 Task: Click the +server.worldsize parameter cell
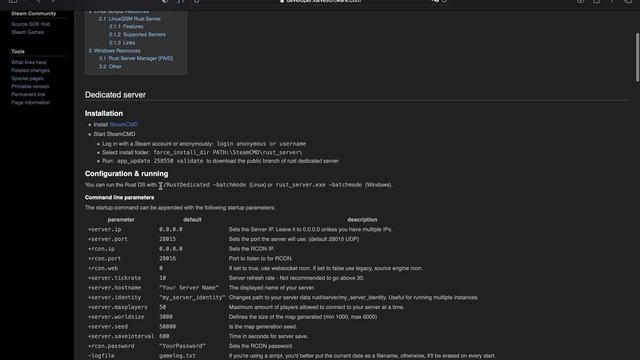pos(116,317)
